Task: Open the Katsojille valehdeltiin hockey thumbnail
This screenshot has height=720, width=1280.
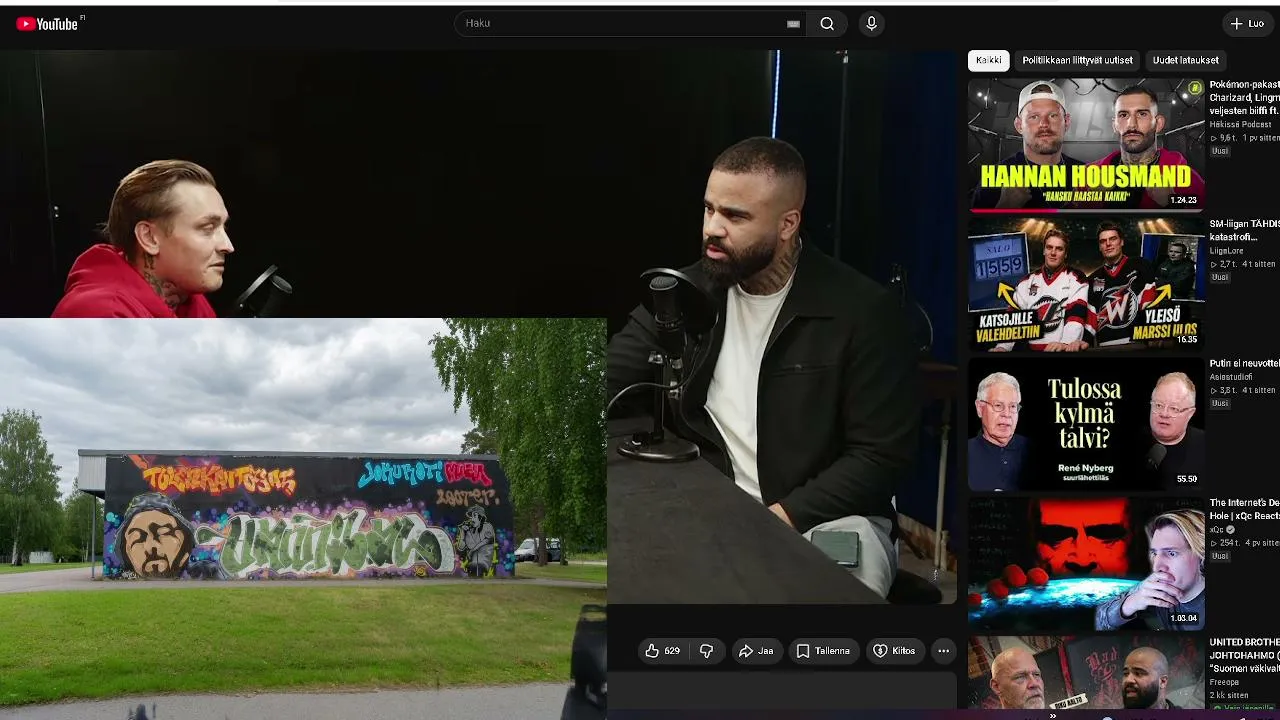Action: (1086, 284)
